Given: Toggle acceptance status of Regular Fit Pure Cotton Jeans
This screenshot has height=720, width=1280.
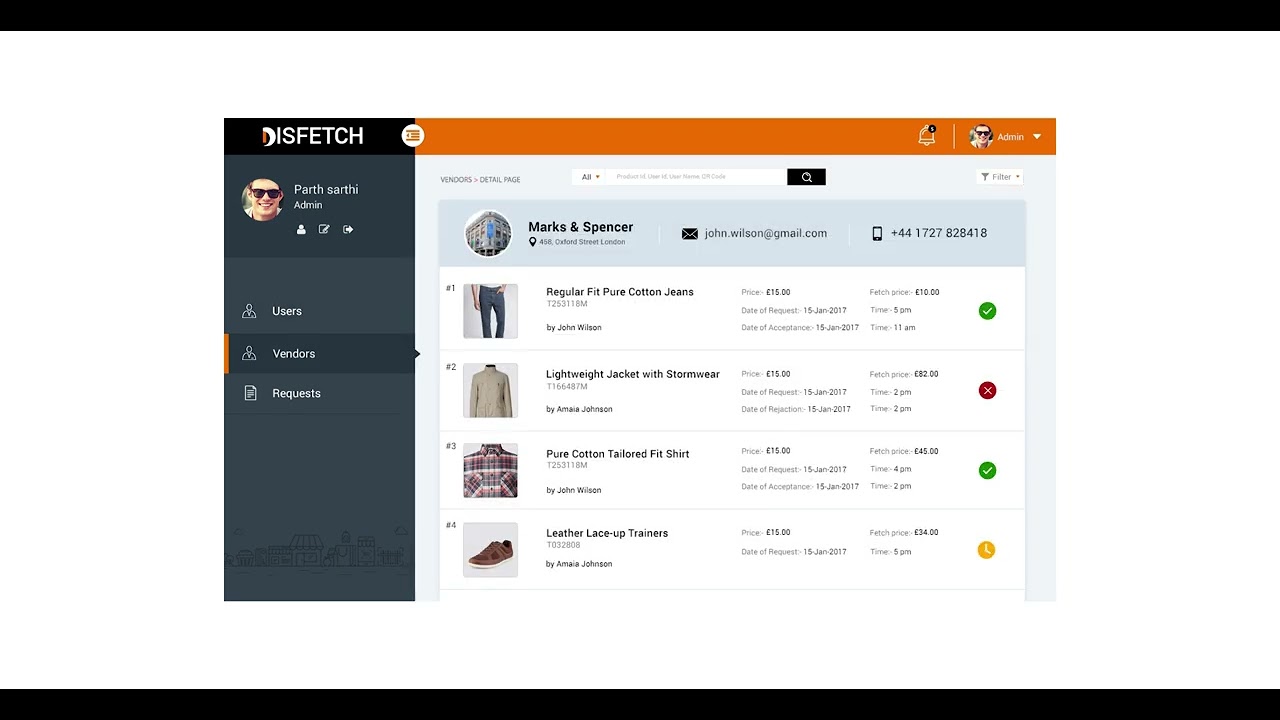Looking at the screenshot, I should tap(987, 311).
